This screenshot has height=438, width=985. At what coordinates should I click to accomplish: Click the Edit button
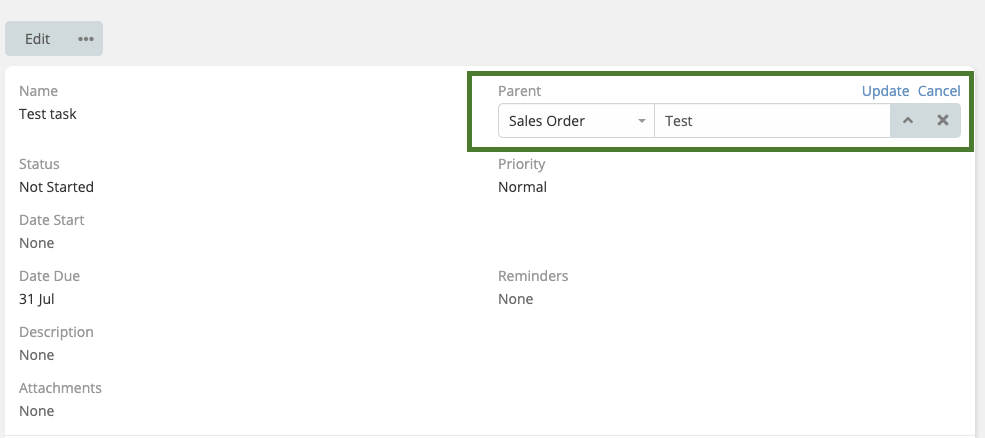click(38, 39)
